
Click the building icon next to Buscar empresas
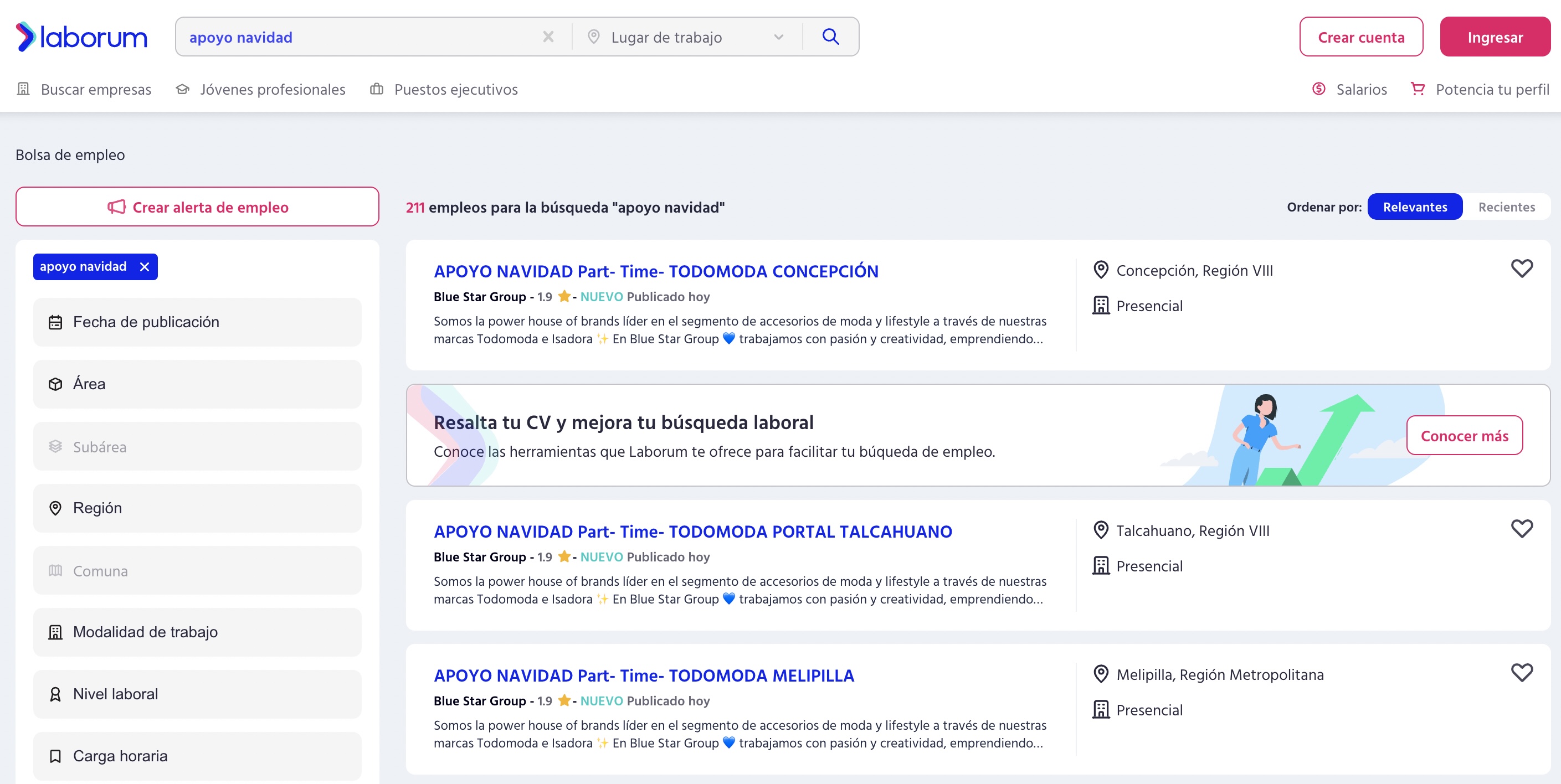tap(23, 89)
